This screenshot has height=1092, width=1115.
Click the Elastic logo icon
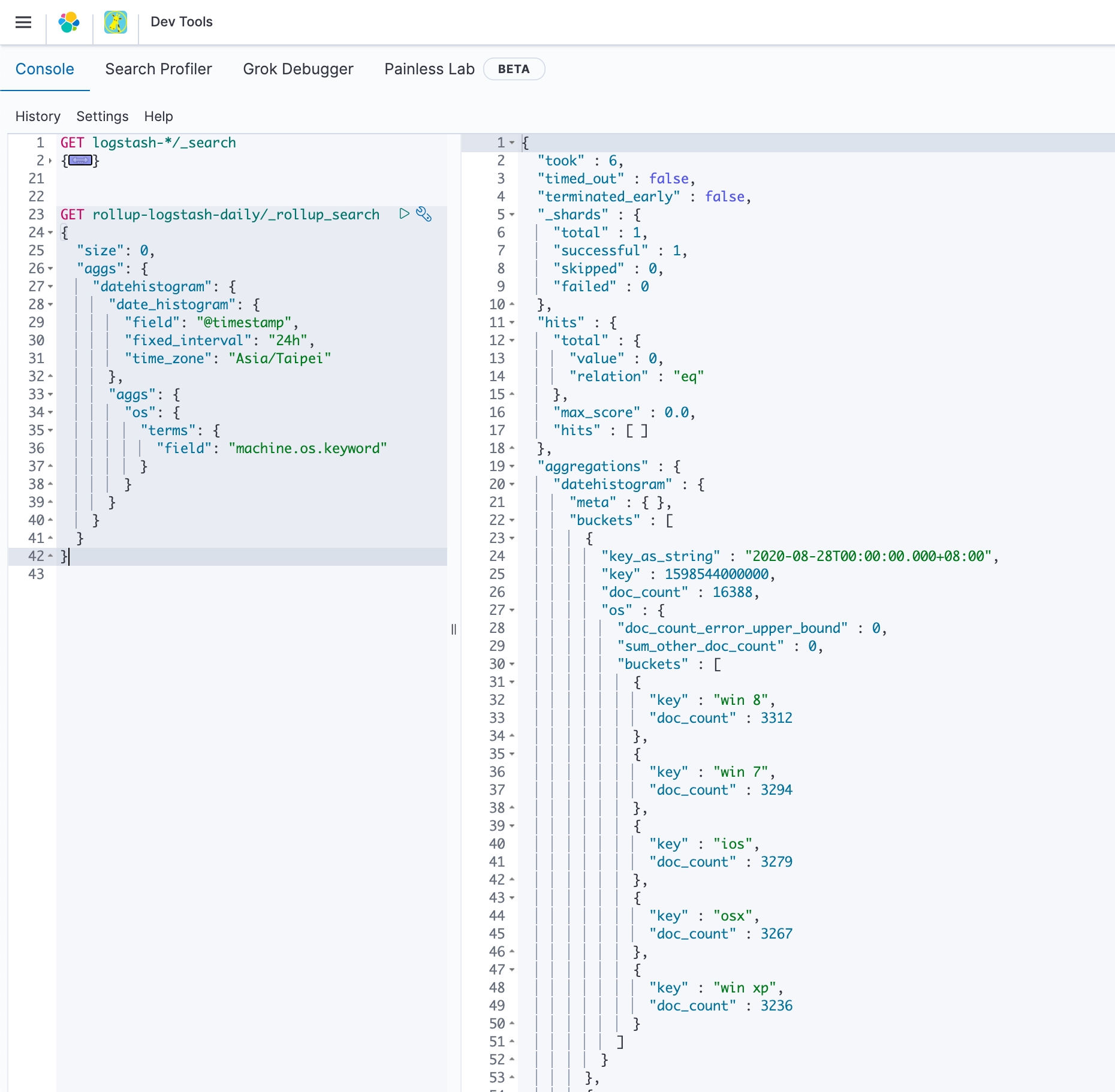coord(69,22)
